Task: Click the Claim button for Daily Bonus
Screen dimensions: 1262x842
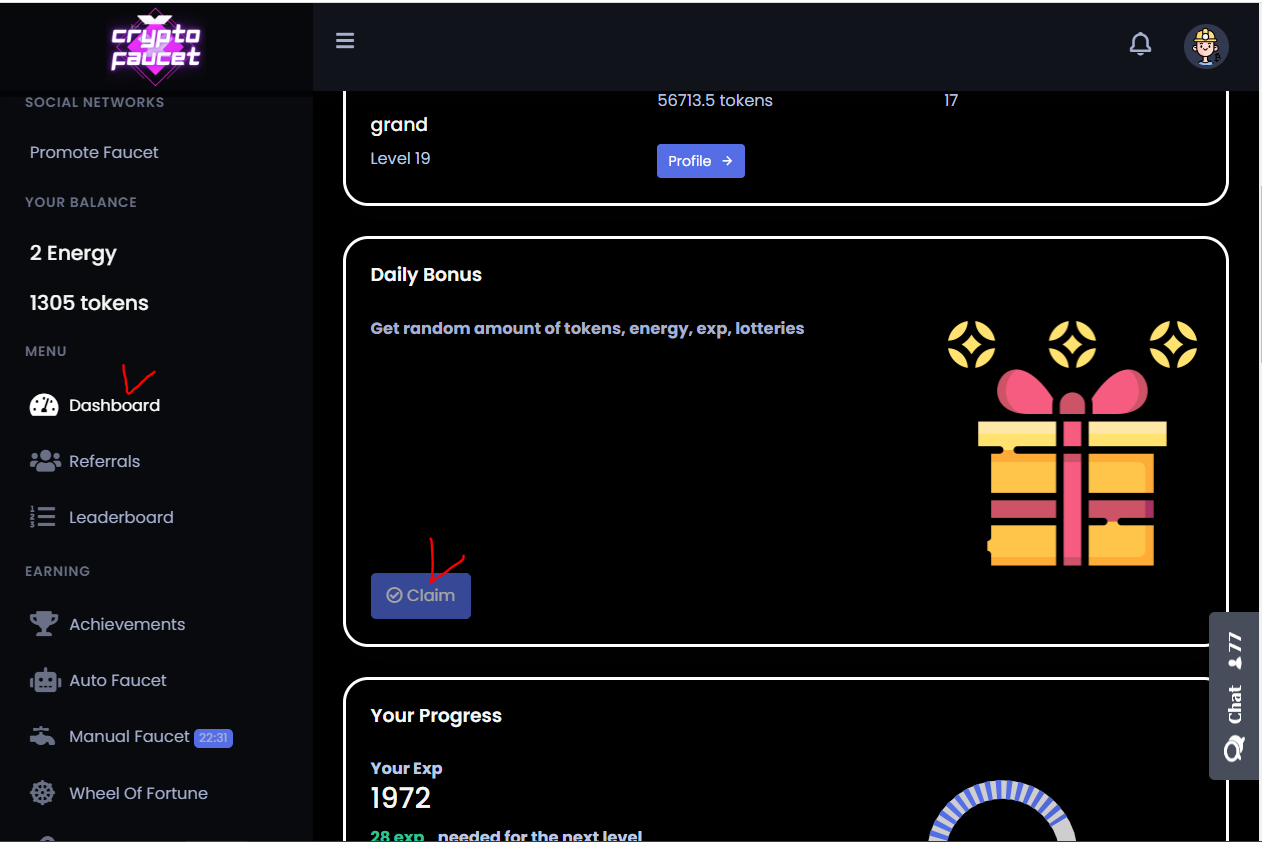Action: tap(420, 595)
